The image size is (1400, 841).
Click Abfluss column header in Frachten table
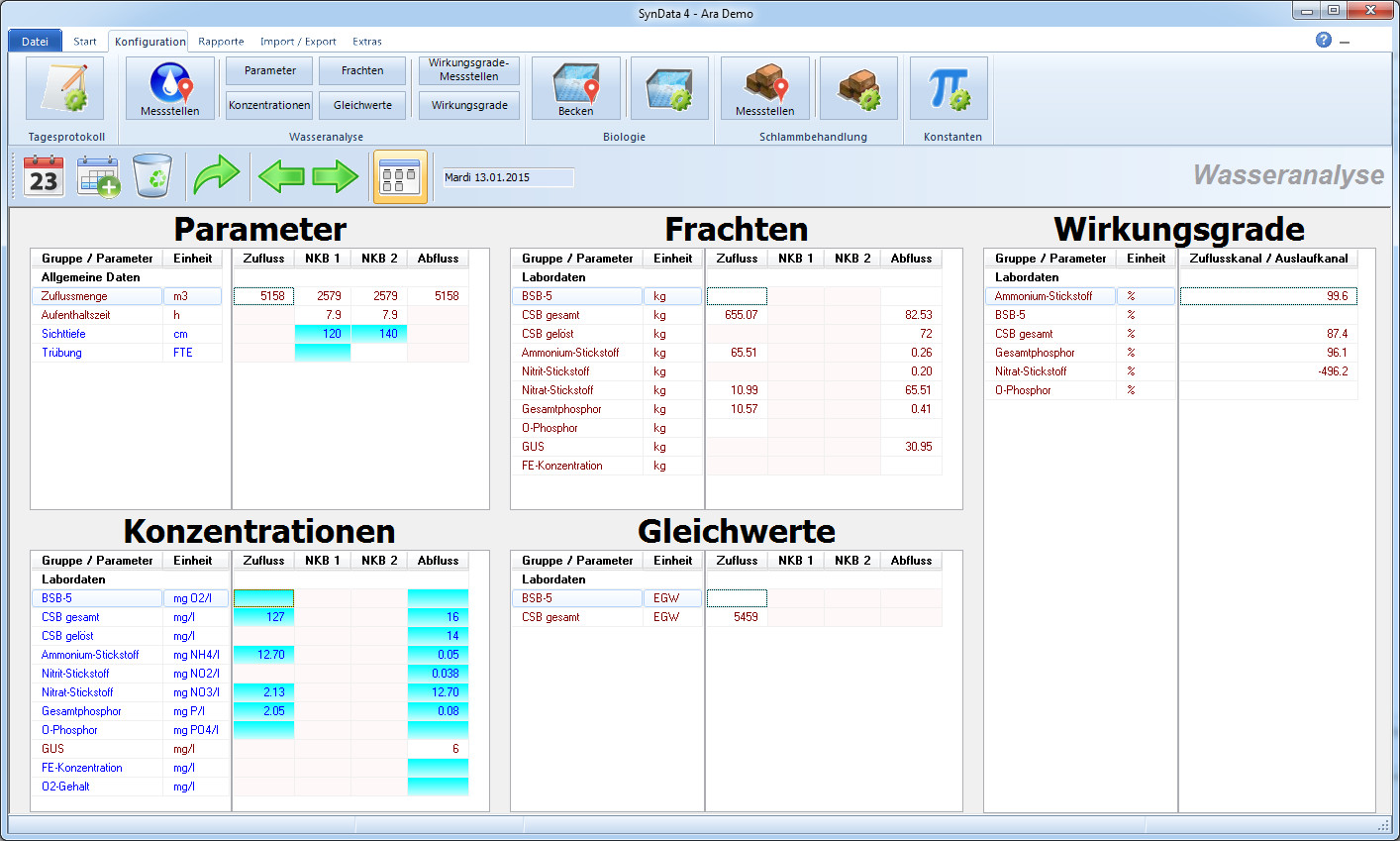(912, 259)
